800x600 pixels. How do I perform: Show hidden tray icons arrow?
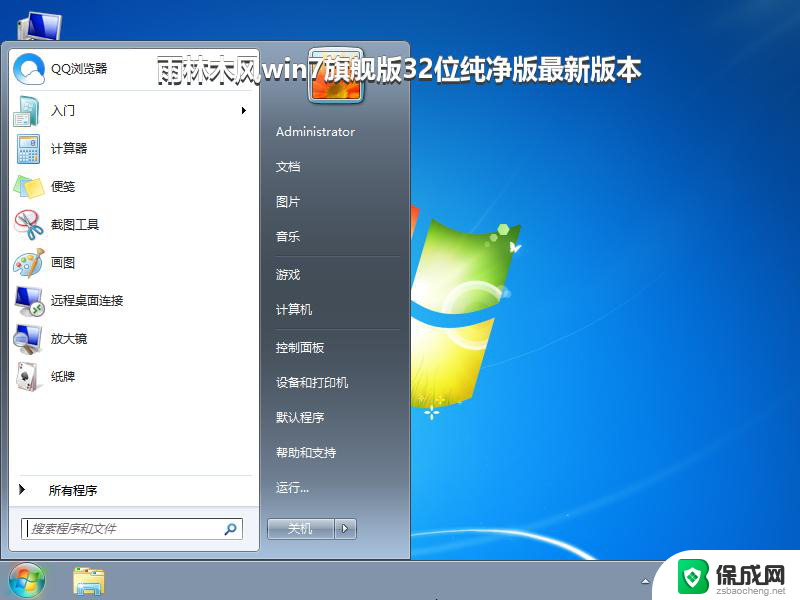pyautogui.click(x=645, y=581)
